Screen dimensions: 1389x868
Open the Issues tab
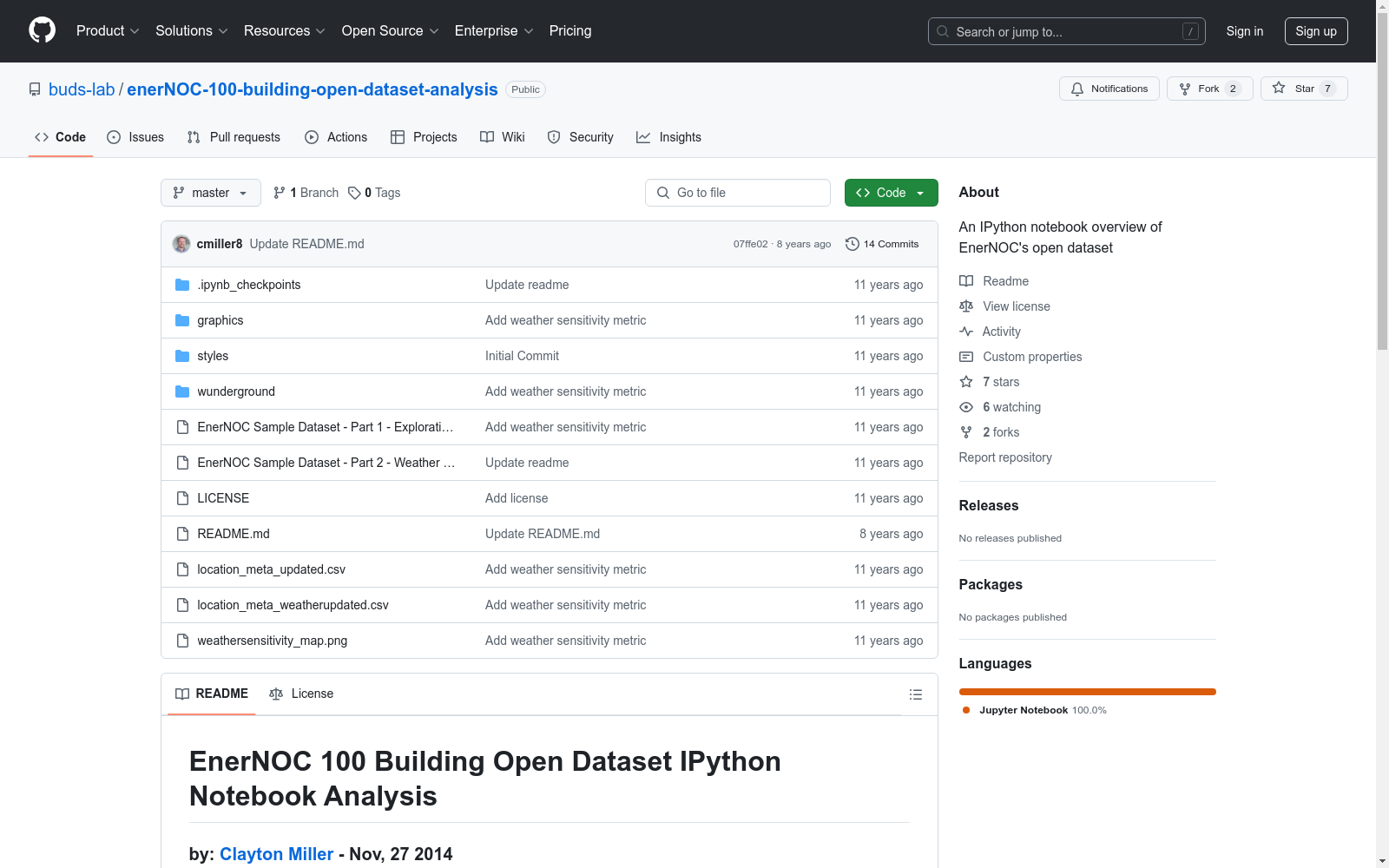click(135, 137)
